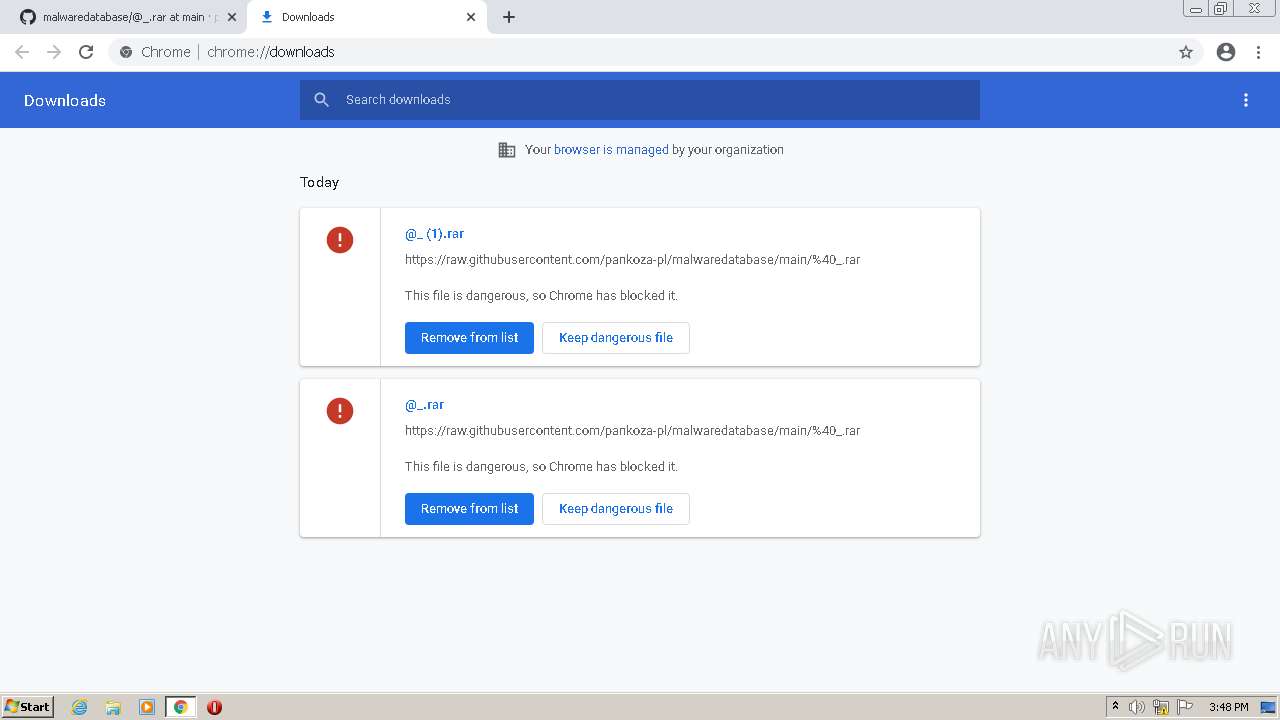The height and width of the screenshot is (720, 1280).
Task: Click the Search downloads field
Action: coord(640,100)
